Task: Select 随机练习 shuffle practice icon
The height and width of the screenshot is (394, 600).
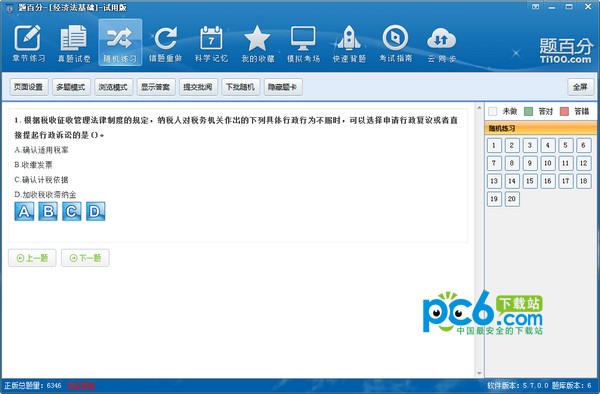Action: (120, 43)
